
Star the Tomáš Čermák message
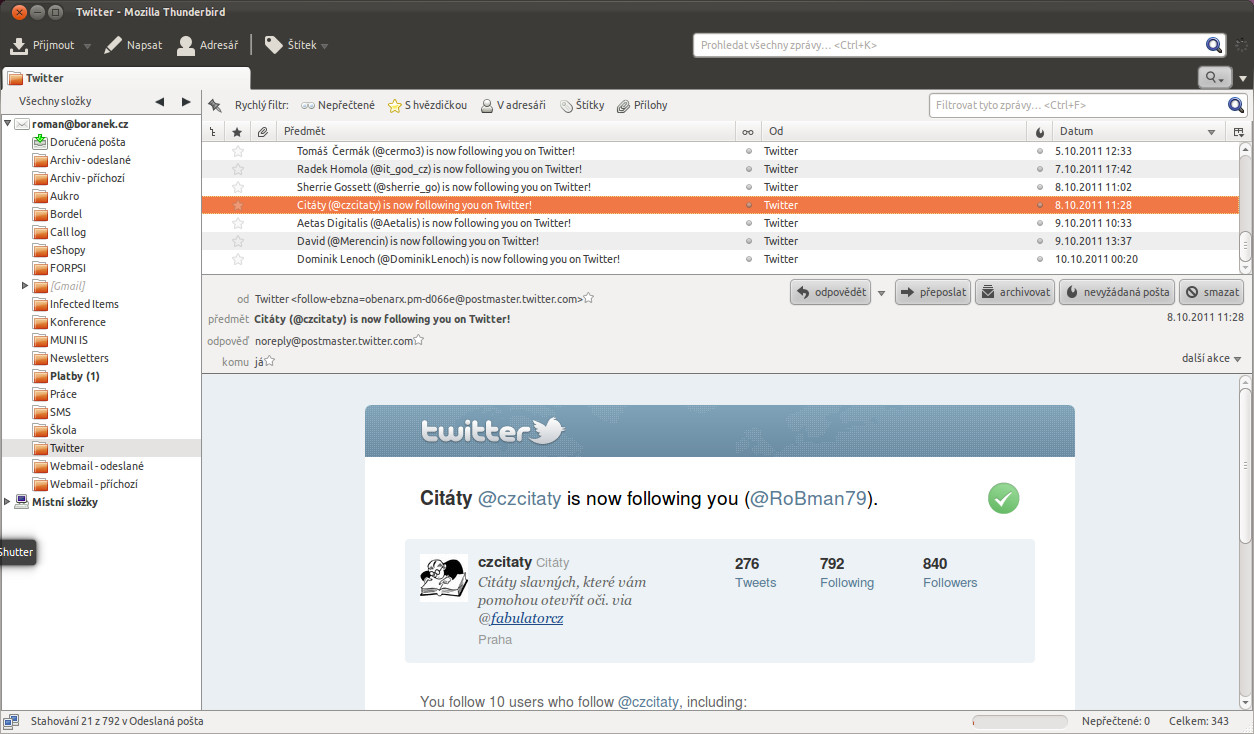(238, 151)
